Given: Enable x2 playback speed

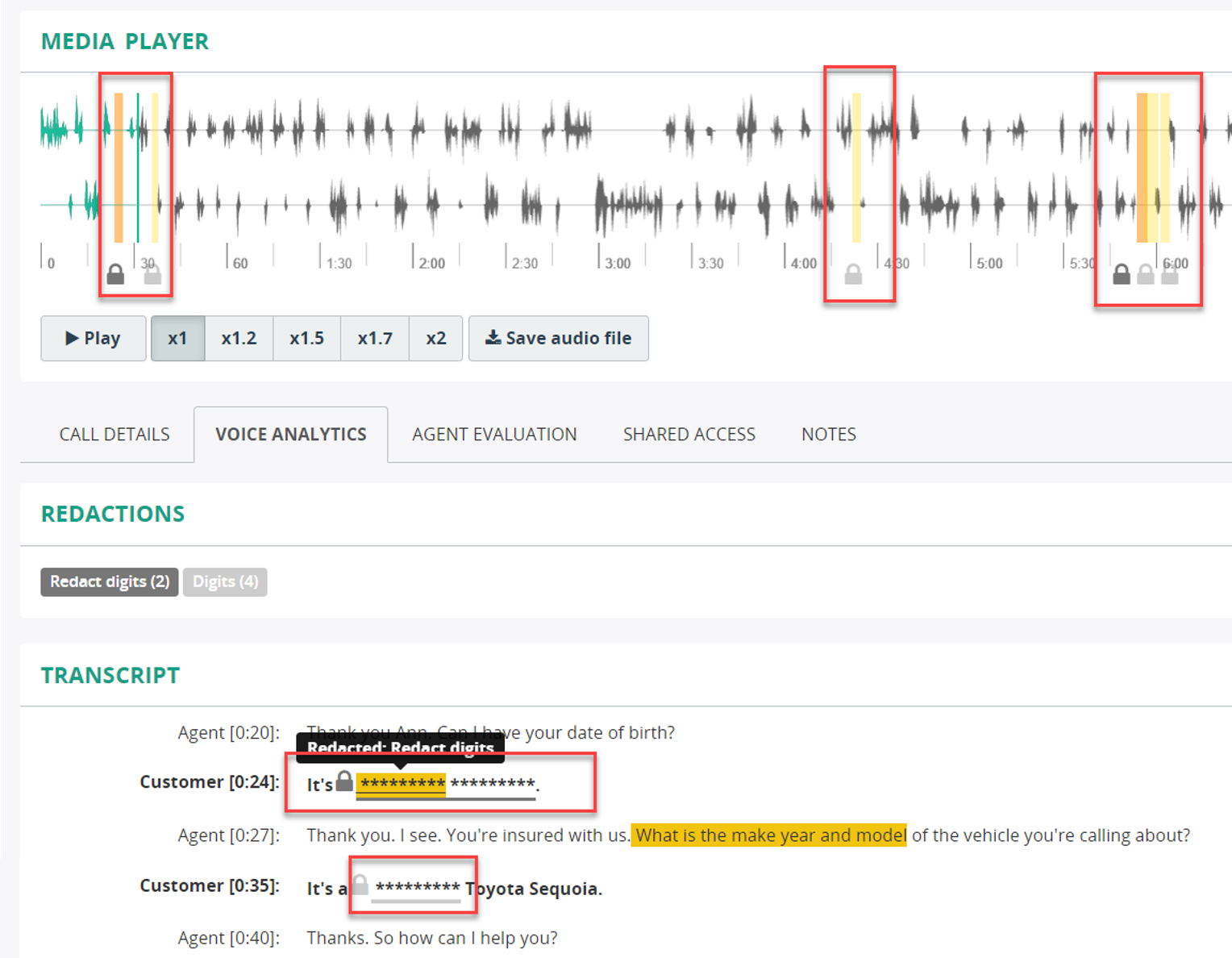Looking at the screenshot, I should (435, 338).
